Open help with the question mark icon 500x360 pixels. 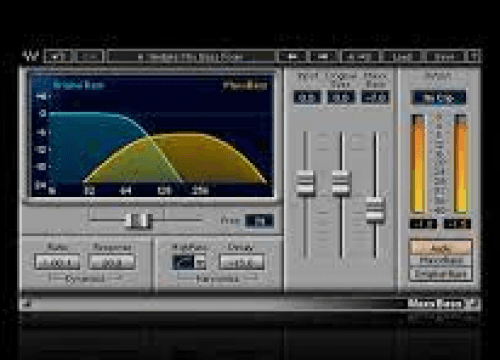pos(474,56)
